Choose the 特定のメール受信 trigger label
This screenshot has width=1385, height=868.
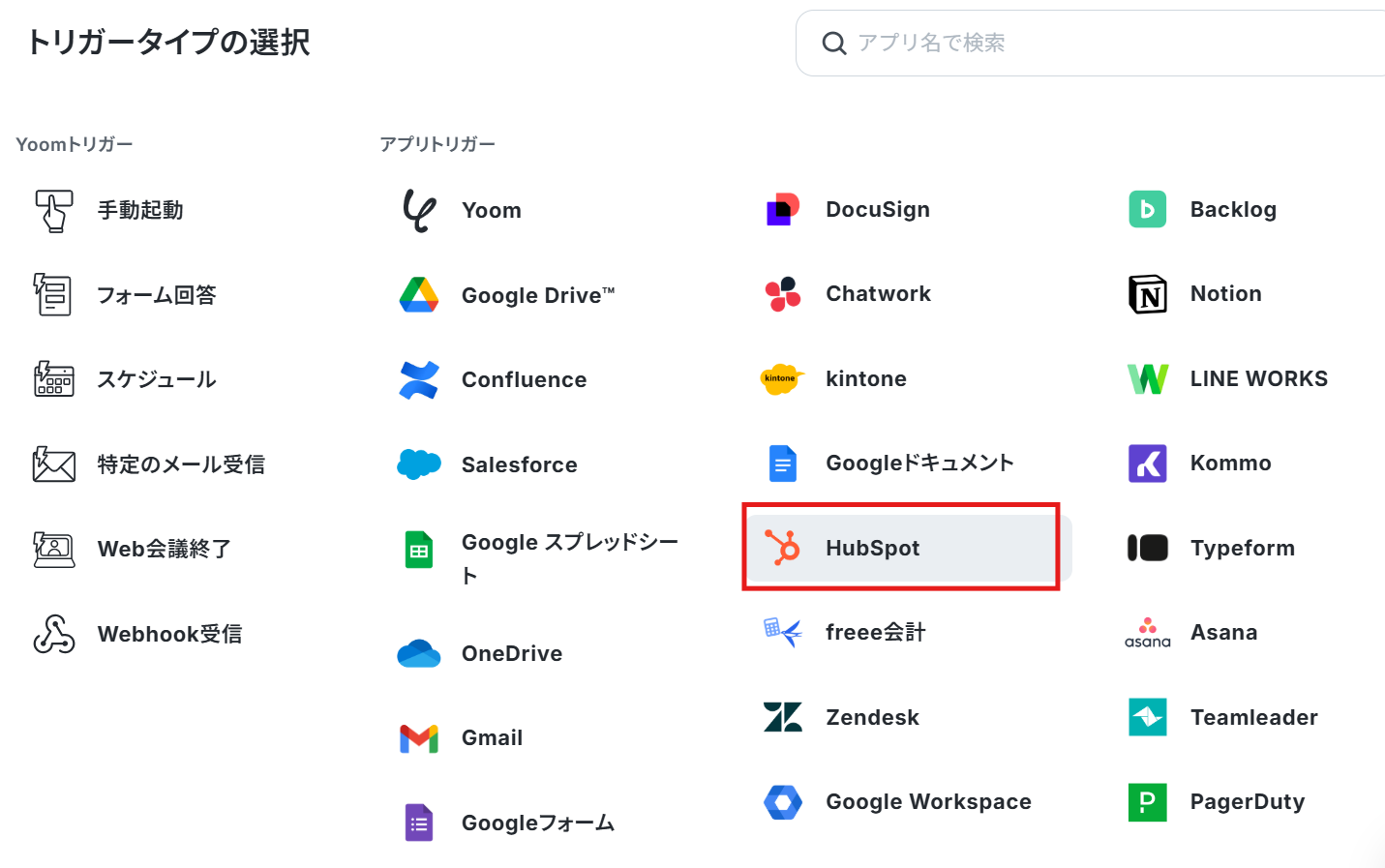pos(181,464)
